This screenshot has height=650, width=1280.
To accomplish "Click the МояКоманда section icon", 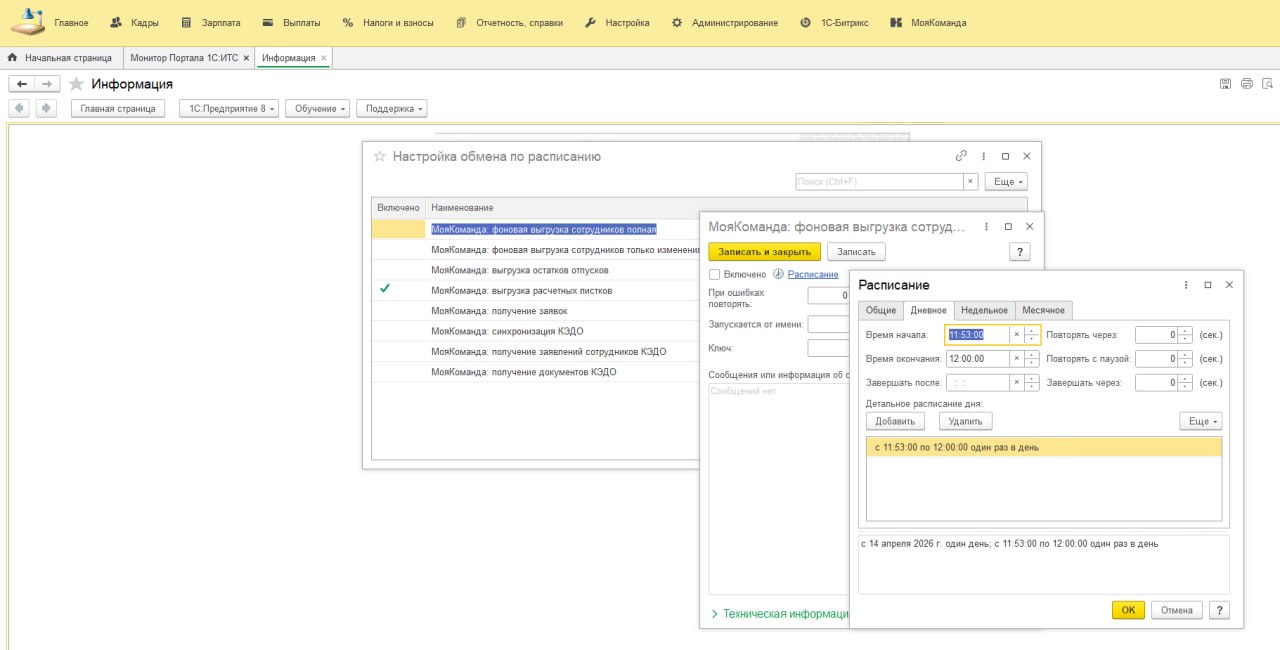I will (x=895, y=22).
